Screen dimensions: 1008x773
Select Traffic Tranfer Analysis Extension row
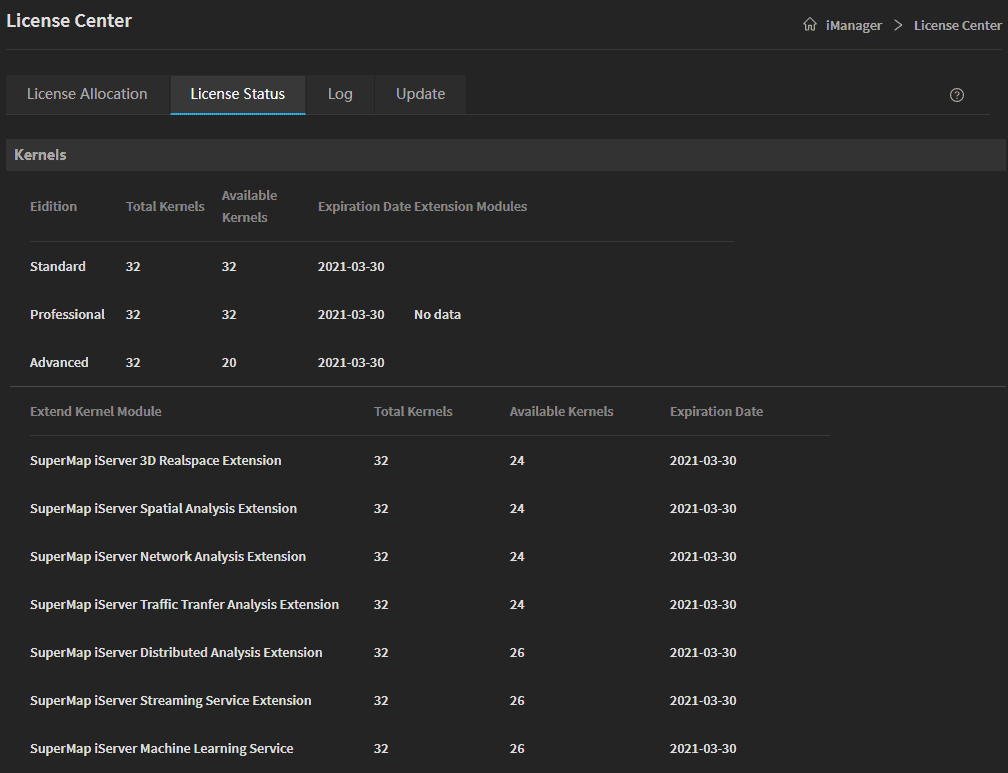point(184,605)
